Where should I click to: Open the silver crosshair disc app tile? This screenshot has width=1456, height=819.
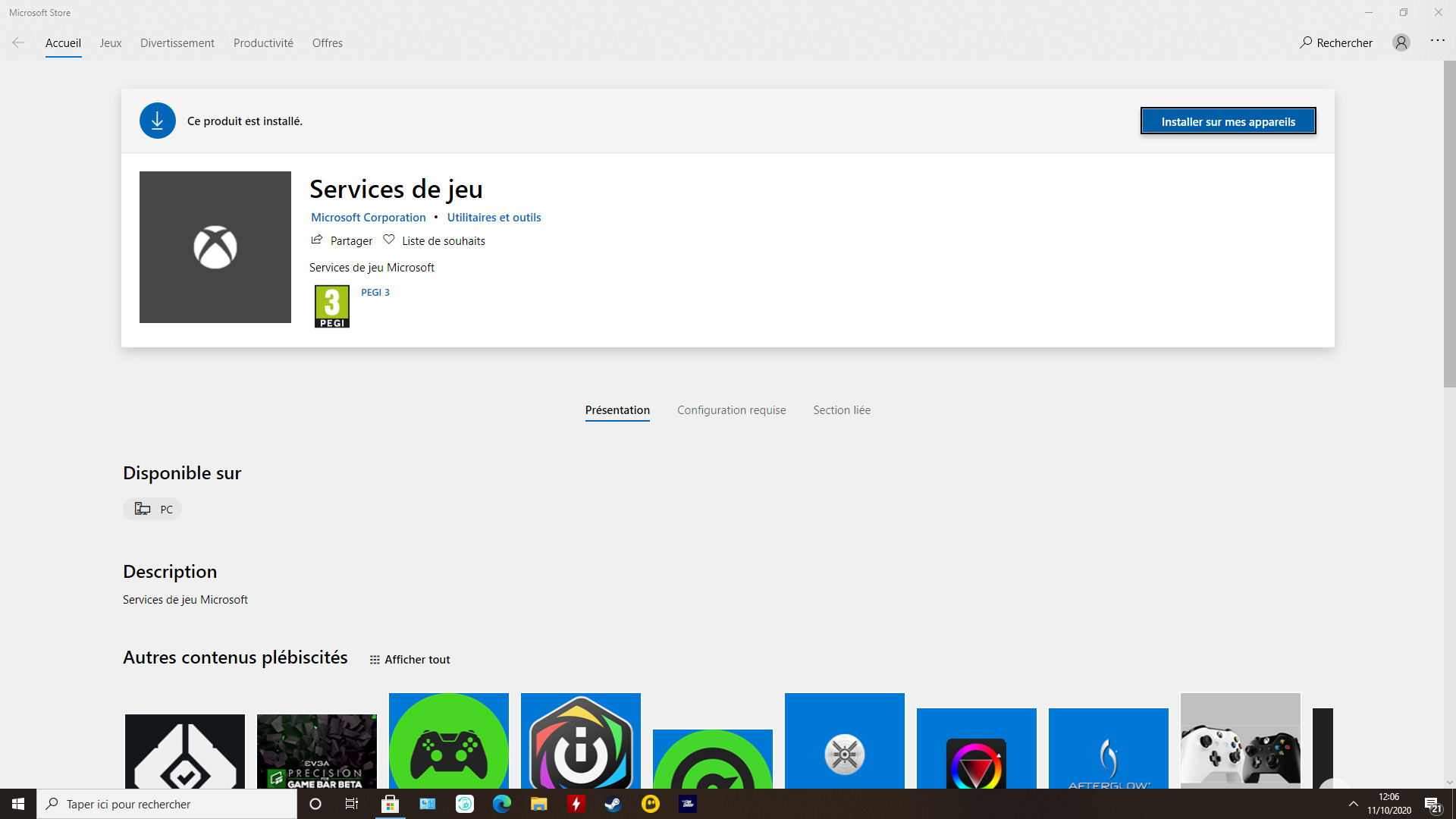pyautogui.click(x=845, y=741)
